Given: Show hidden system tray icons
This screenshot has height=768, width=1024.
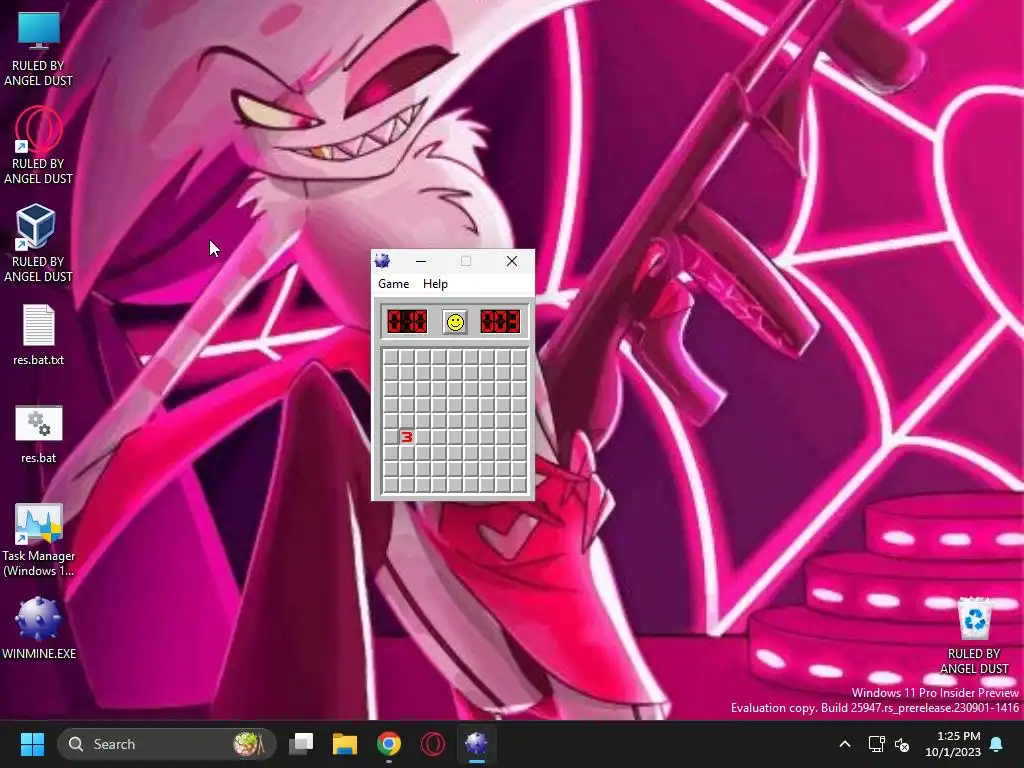Looking at the screenshot, I should point(844,744).
